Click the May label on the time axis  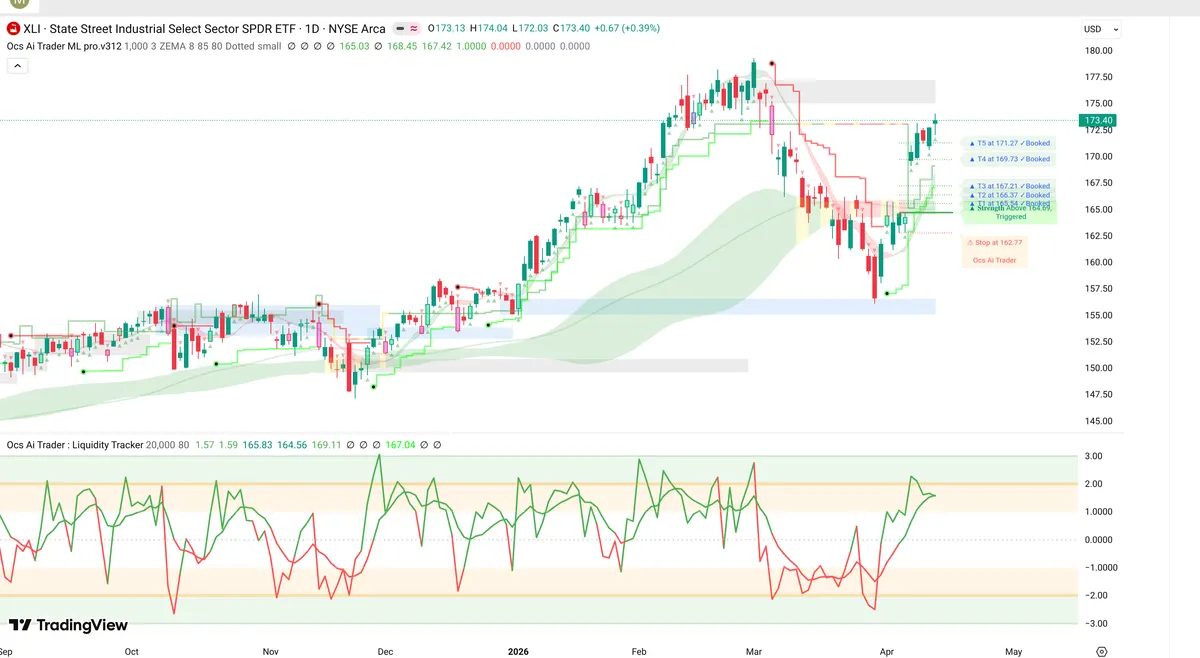click(x=1013, y=651)
